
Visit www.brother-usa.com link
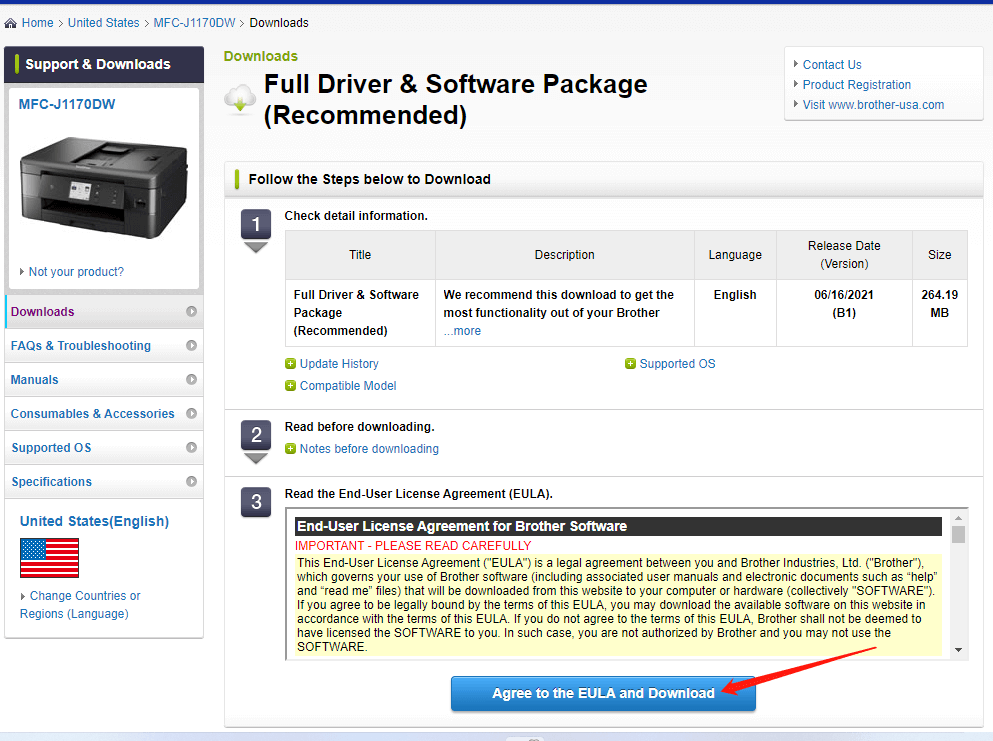coord(873,105)
